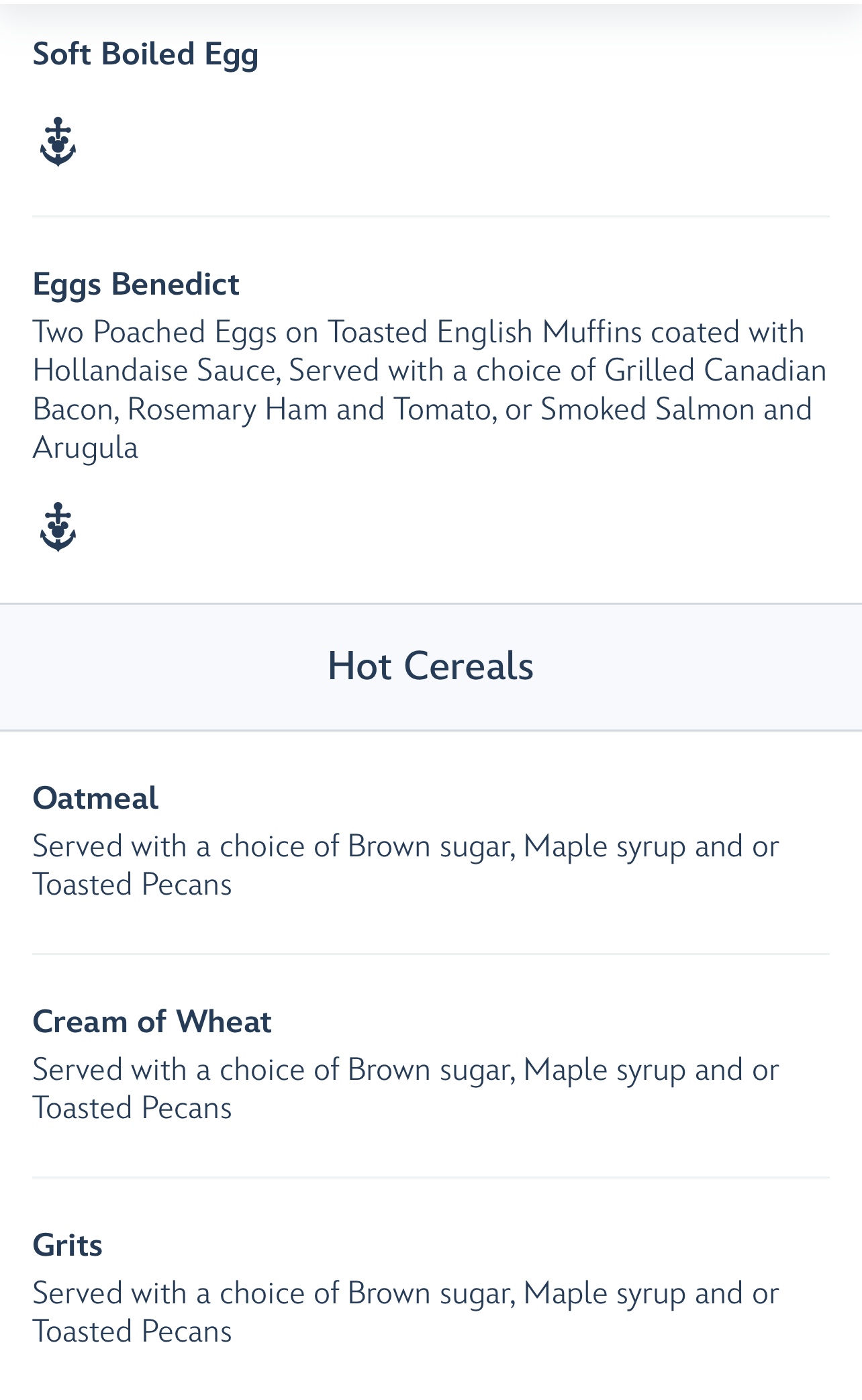Click the anchor icon under Soft Boiled Egg
862x1400 pixels.
[x=58, y=142]
